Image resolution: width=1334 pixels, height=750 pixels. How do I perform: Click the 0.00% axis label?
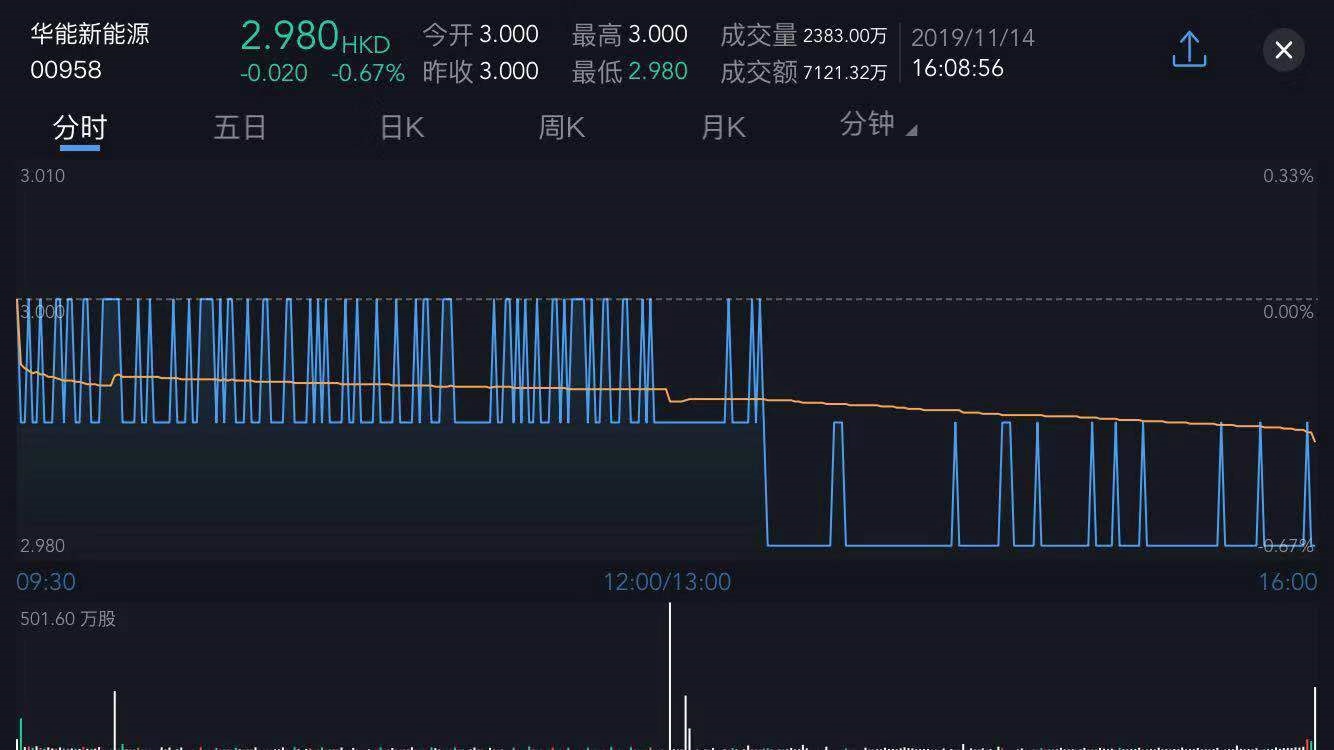click(x=1288, y=312)
